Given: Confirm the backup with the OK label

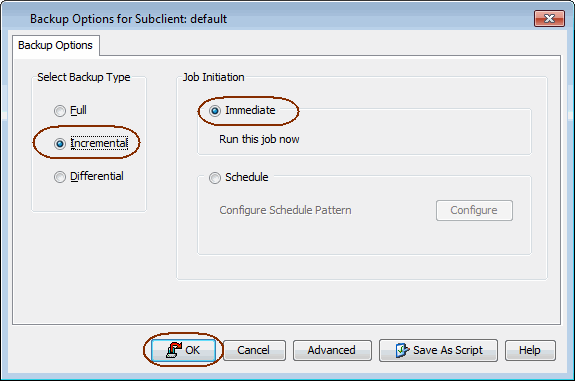Looking at the screenshot, I should point(193,350).
